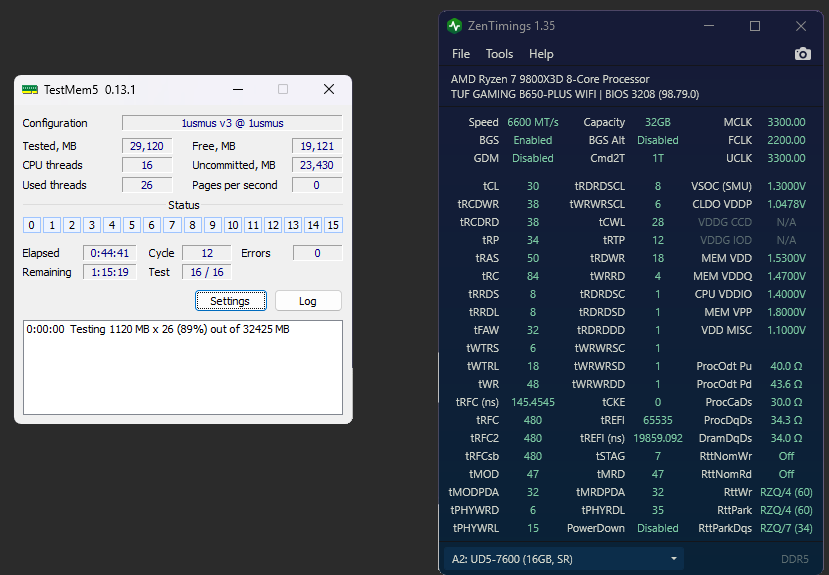Maximize the ZenTimings window
Image resolution: width=829 pixels, height=575 pixels.
(755, 26)
